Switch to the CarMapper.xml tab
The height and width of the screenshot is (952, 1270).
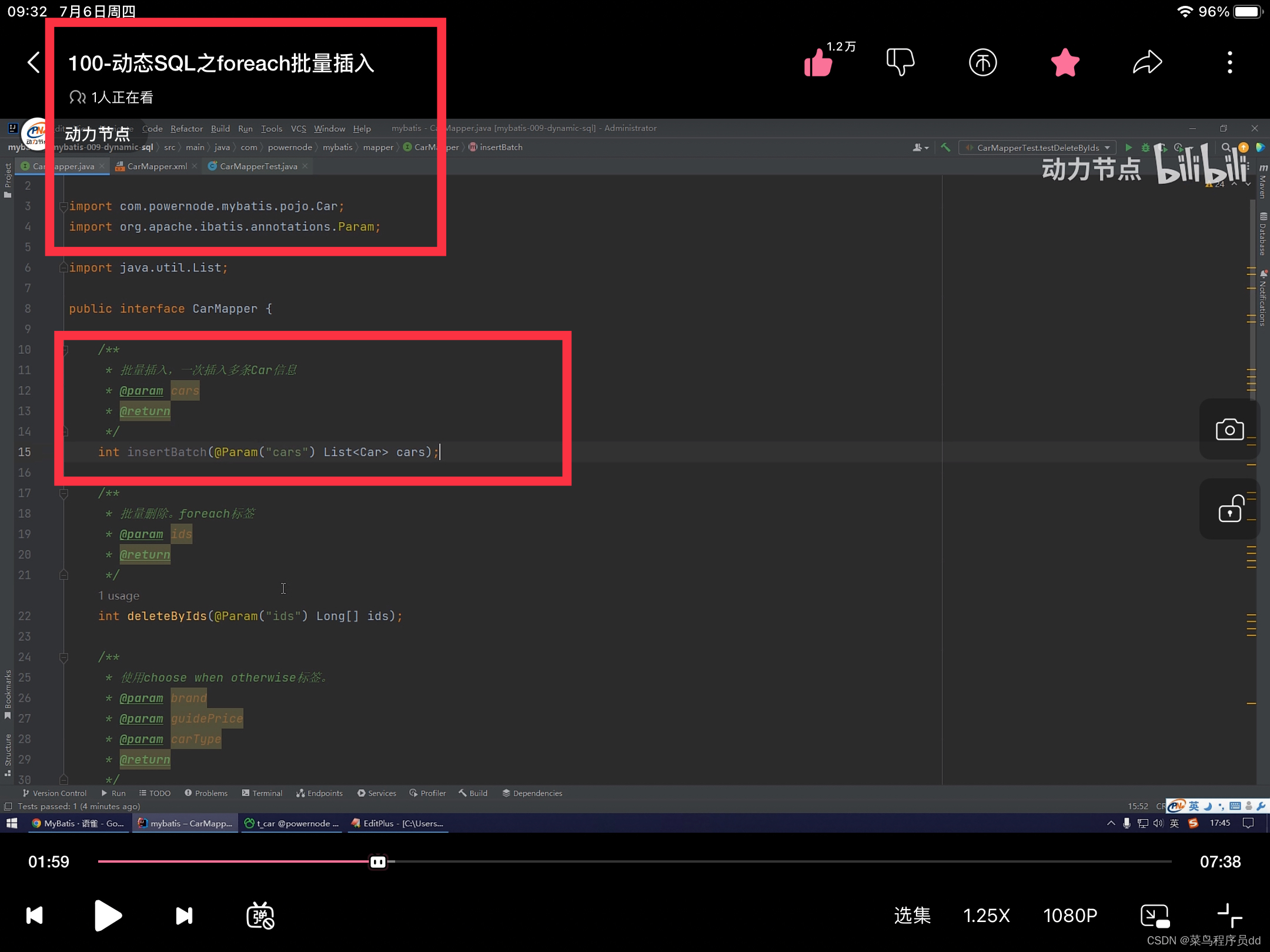[x=156, y=166]
